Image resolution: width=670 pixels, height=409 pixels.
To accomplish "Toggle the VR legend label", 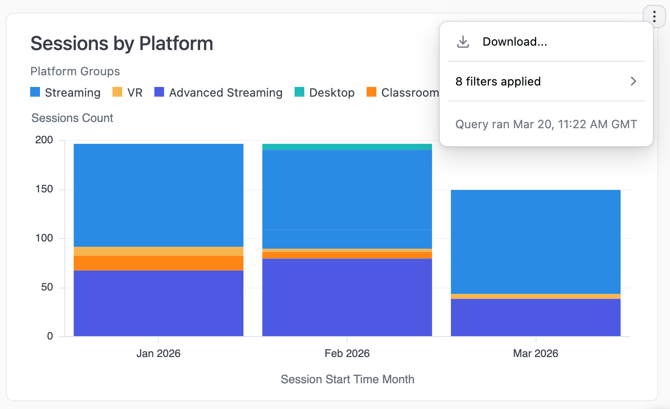I will click(135, 93).
